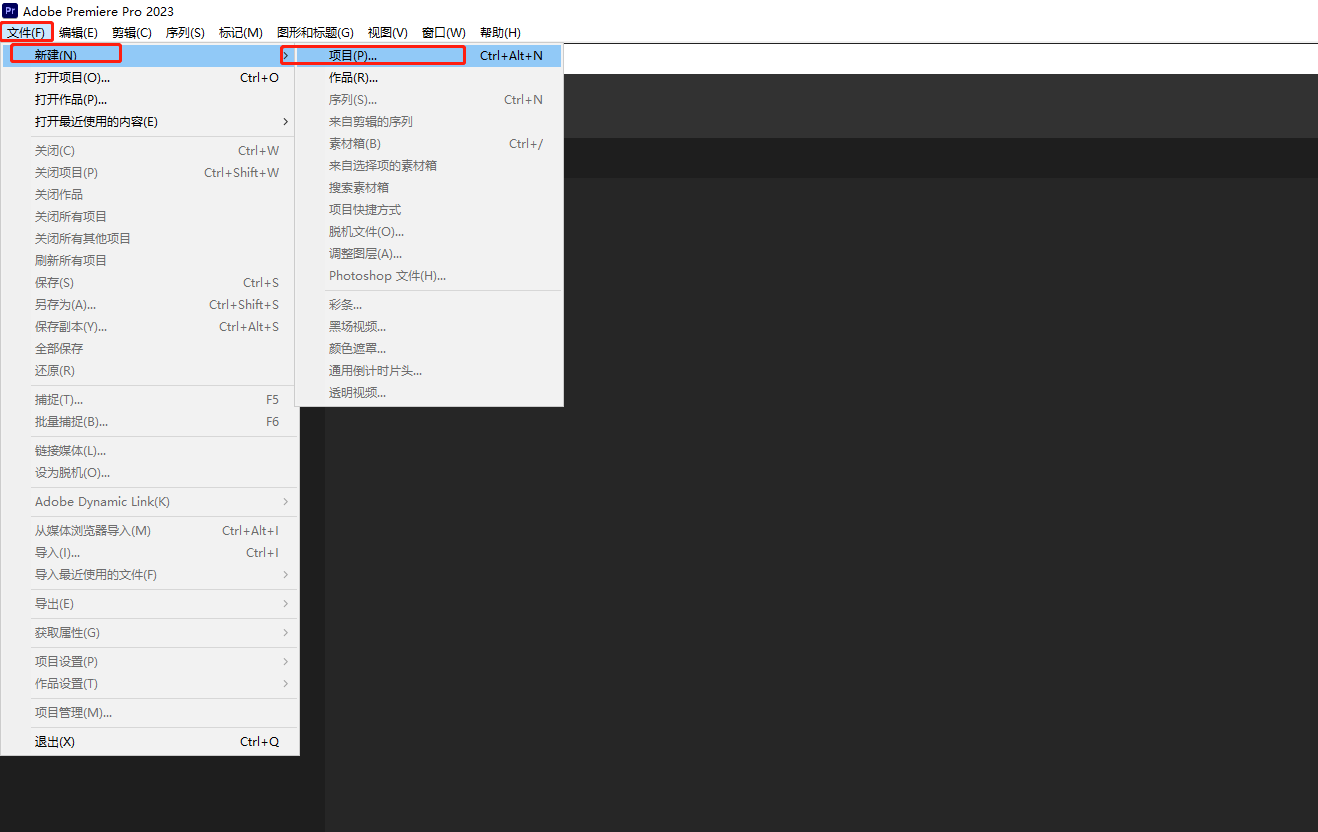The image size is (1318, 832).
Task: Open the 图形和标题(G) menu
Action: click(x=315, y=33)
